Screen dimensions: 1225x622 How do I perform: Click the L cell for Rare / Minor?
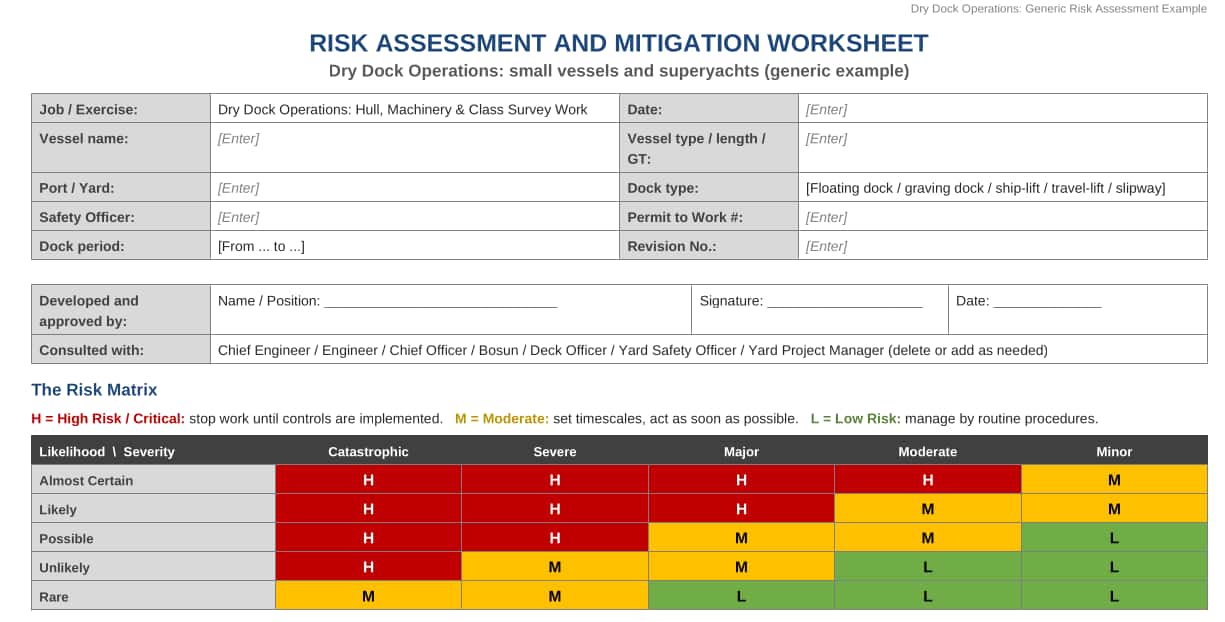[x=1114, y=596]
